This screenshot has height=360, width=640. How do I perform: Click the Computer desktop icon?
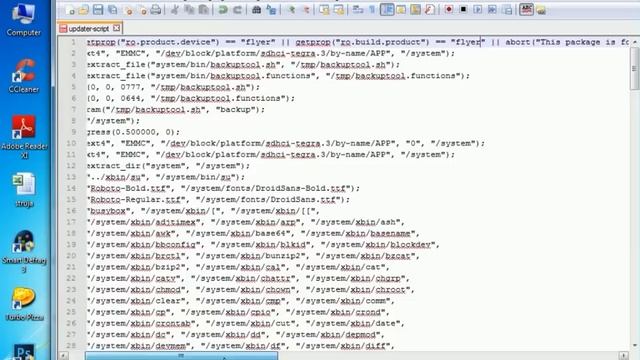(x=23, y=20)
